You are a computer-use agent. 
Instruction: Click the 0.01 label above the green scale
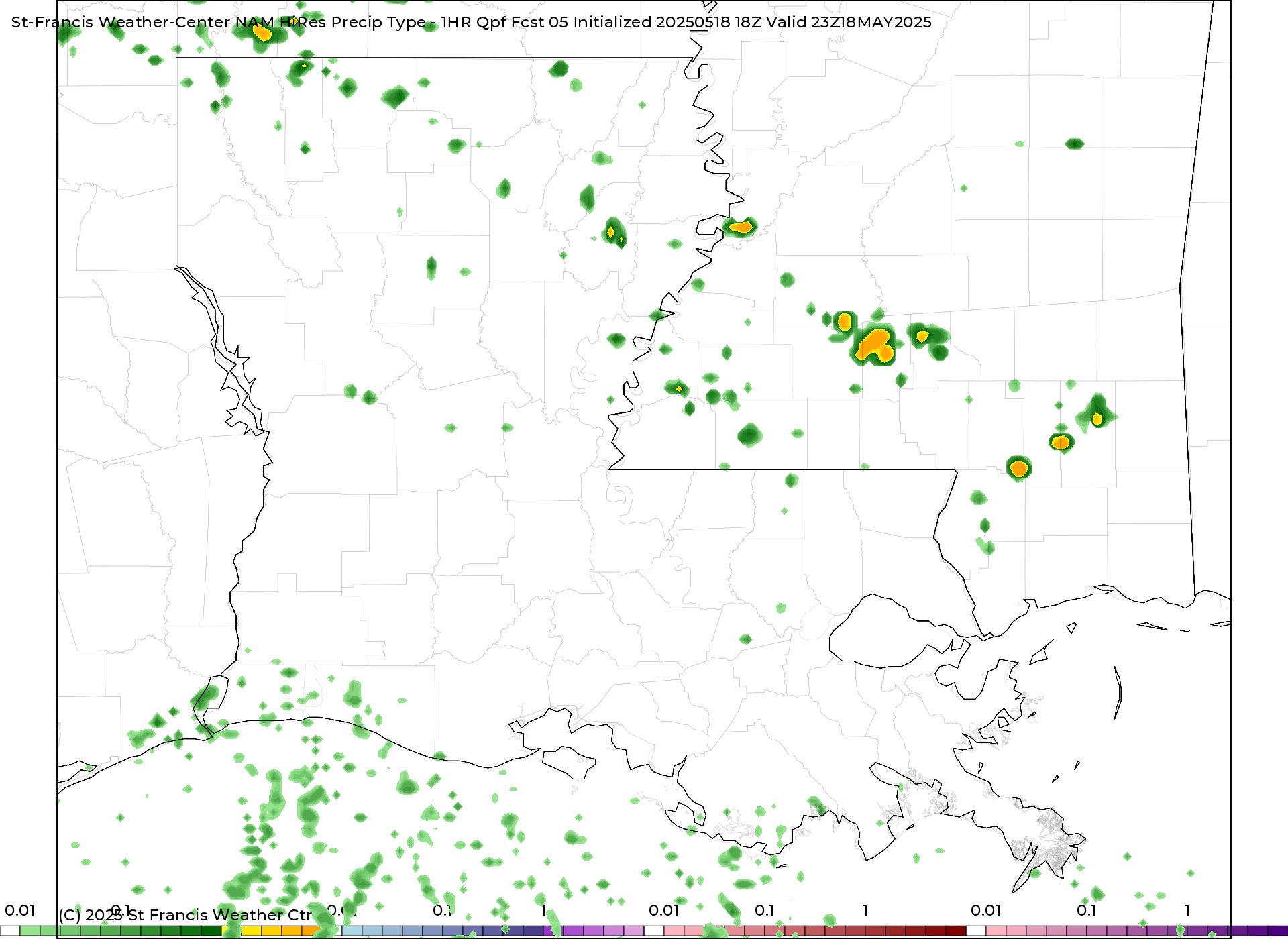(20, 910)
